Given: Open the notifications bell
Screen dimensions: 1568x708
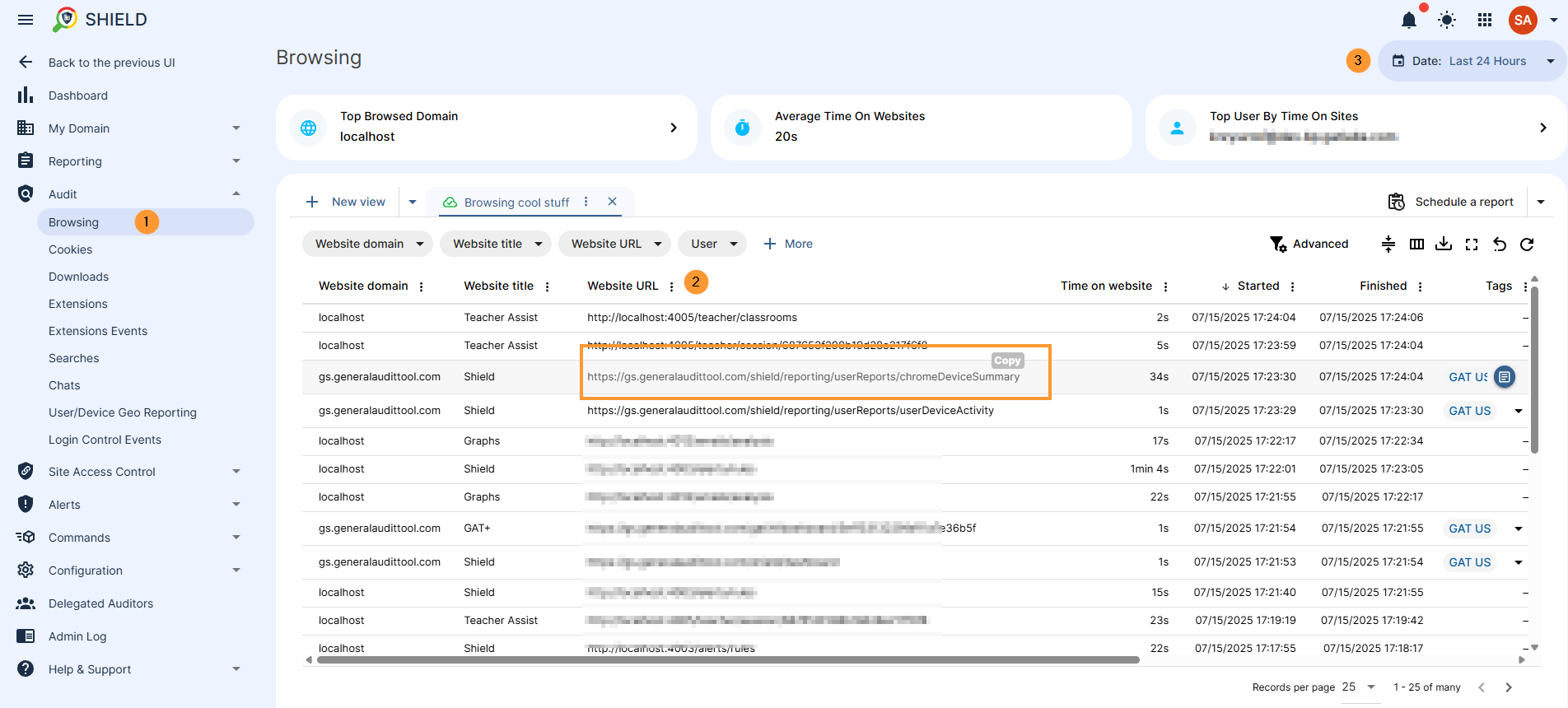Looking at the screenshot, I should click(x=1409, y=20).
